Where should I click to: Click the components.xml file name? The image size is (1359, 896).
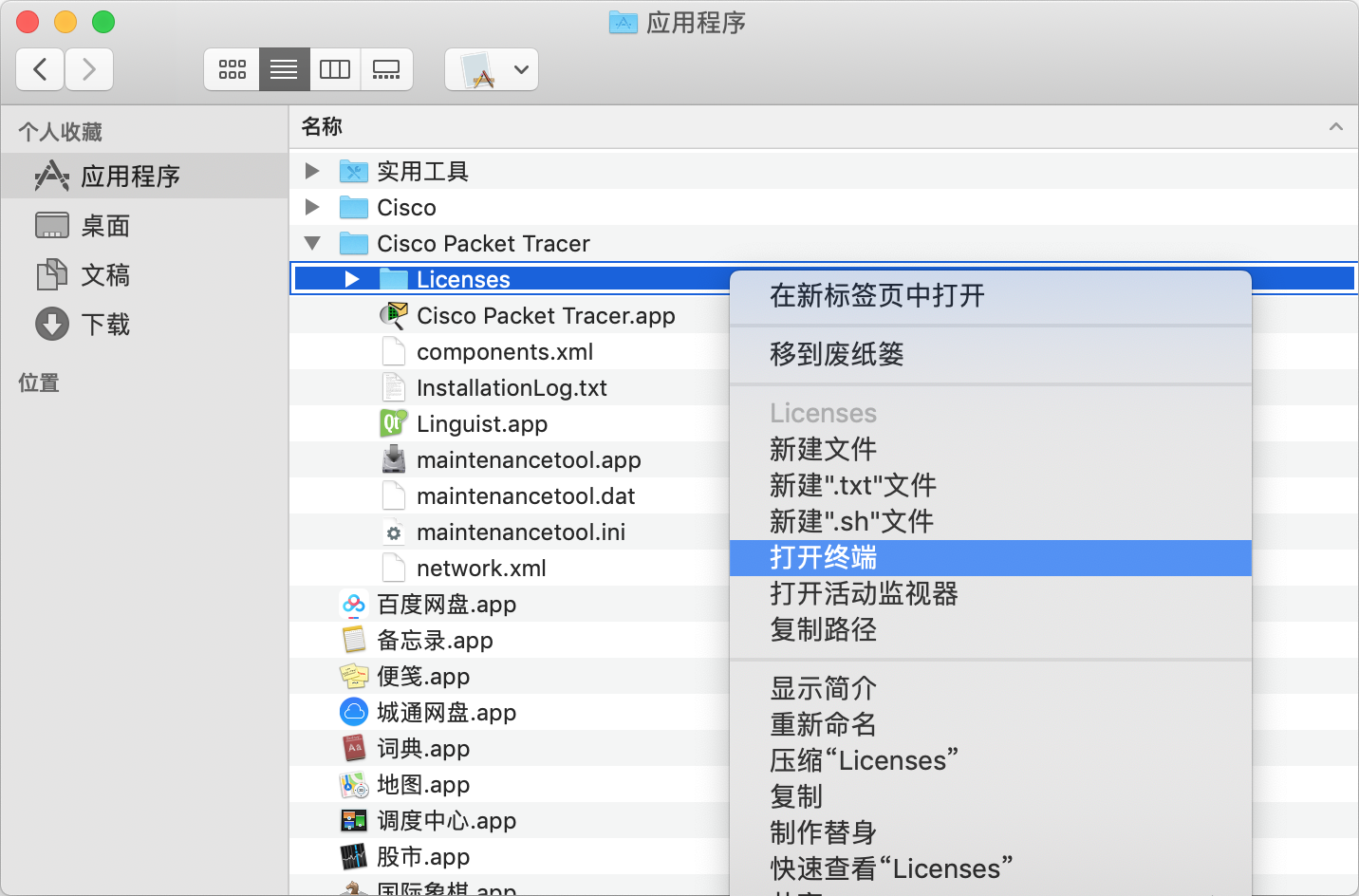coord(505,351)
